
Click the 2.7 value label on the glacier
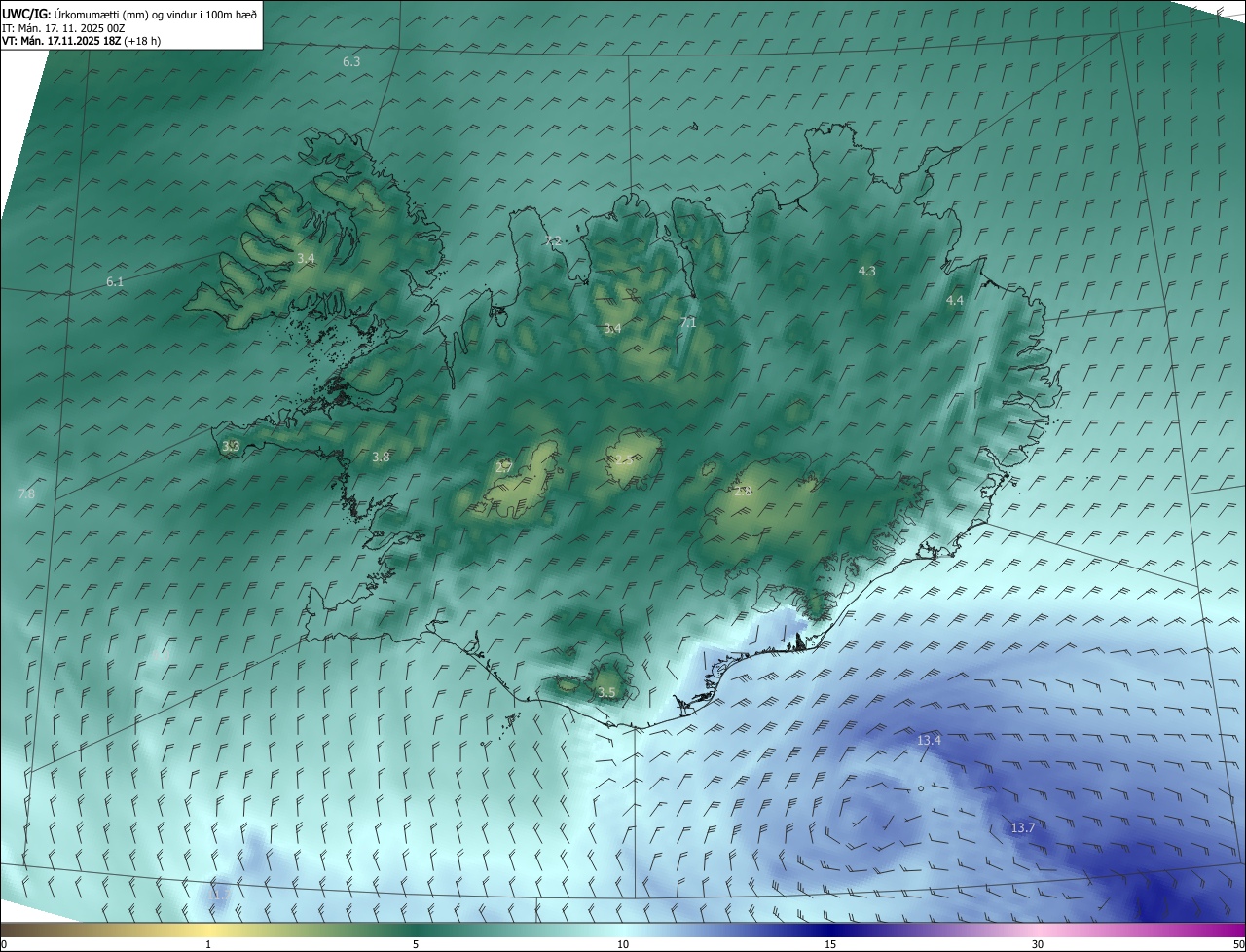click(x=503, y=467)
